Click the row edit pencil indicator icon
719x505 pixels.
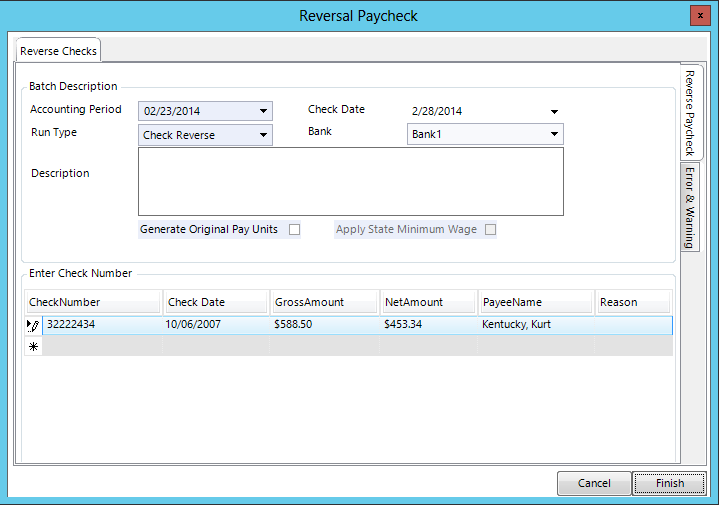[33, 325]
